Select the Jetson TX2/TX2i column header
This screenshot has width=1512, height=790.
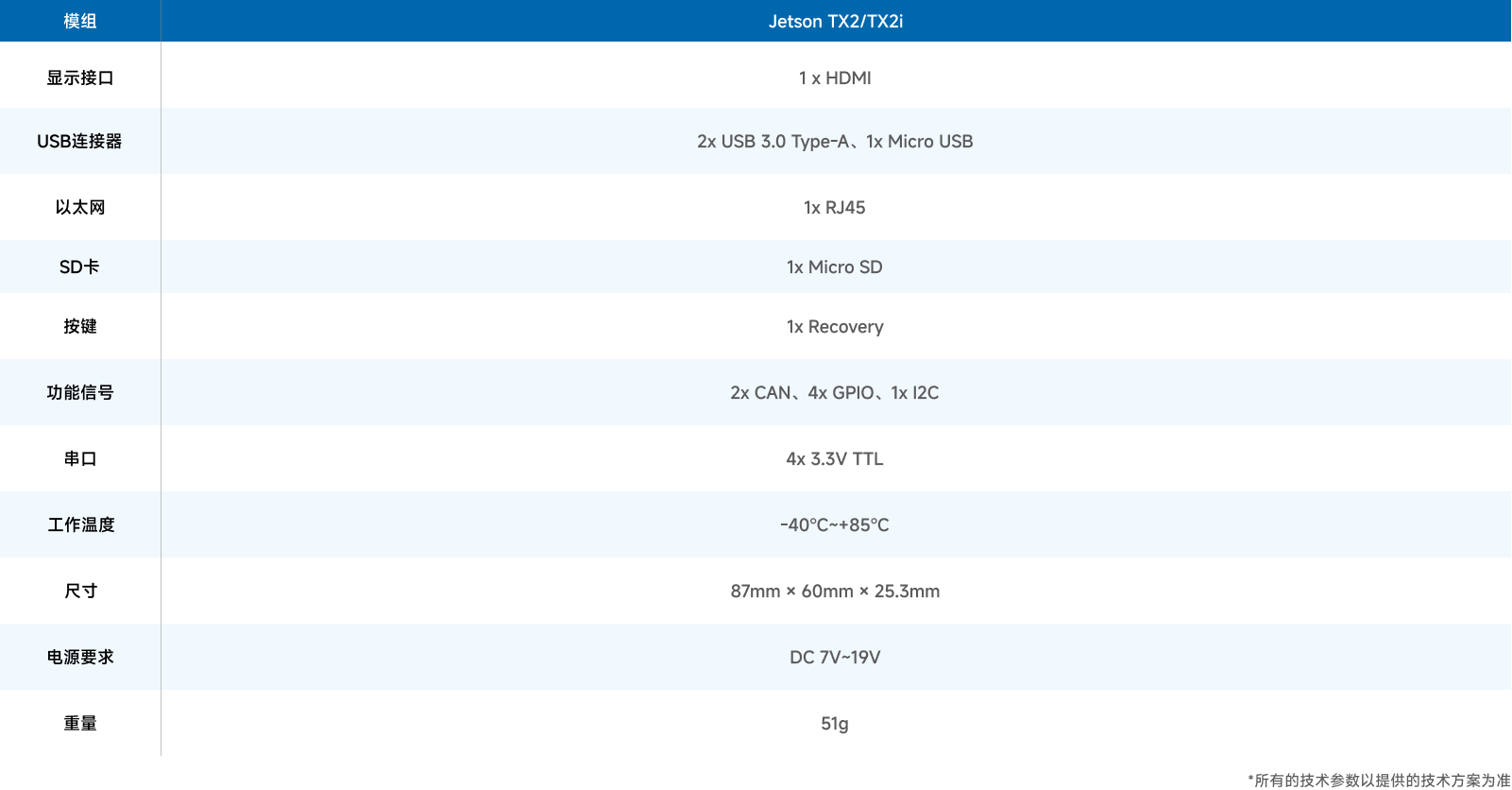tap(836, 21)
